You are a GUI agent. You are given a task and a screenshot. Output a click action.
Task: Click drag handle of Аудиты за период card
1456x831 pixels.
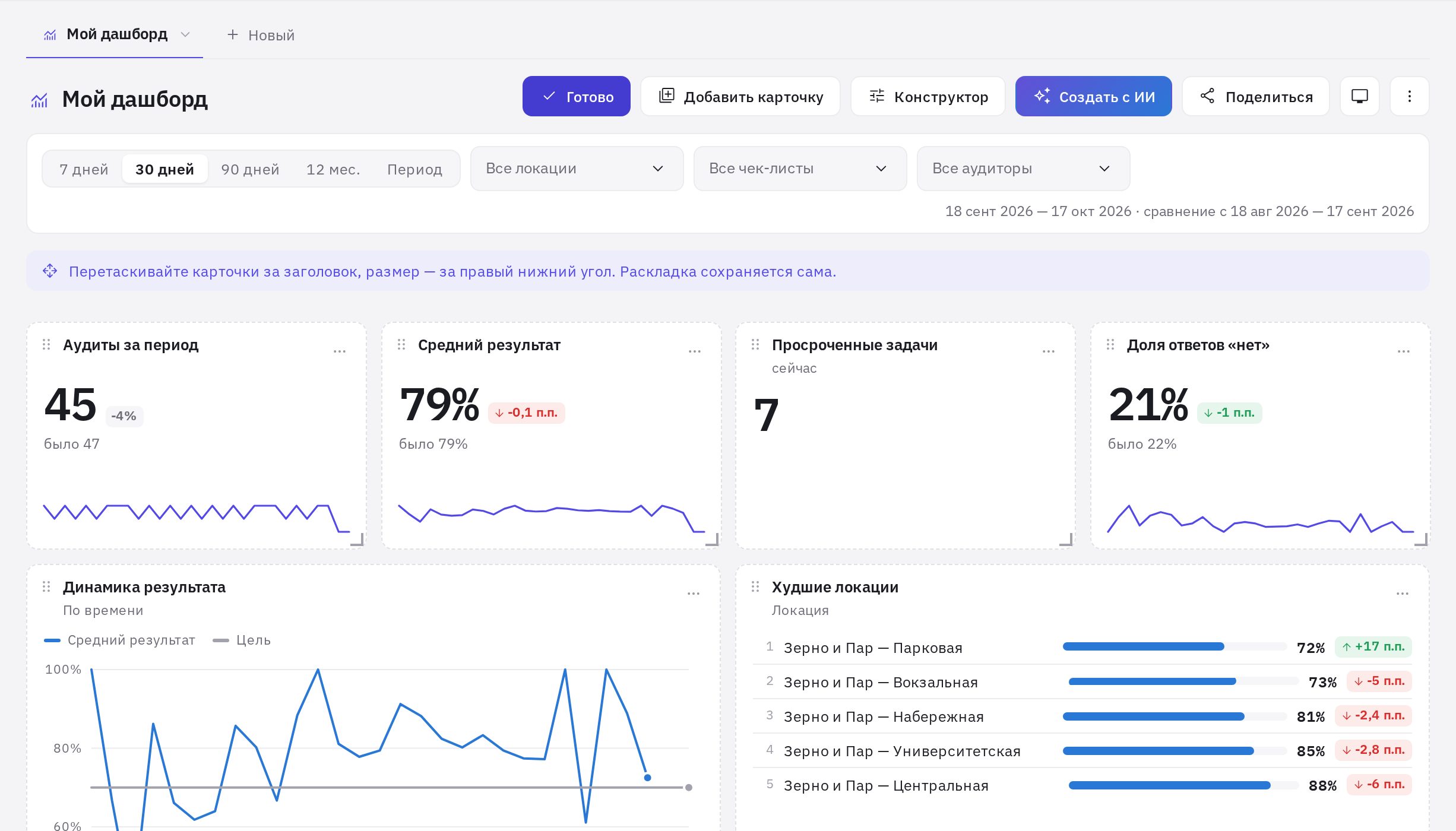[46, 345]
